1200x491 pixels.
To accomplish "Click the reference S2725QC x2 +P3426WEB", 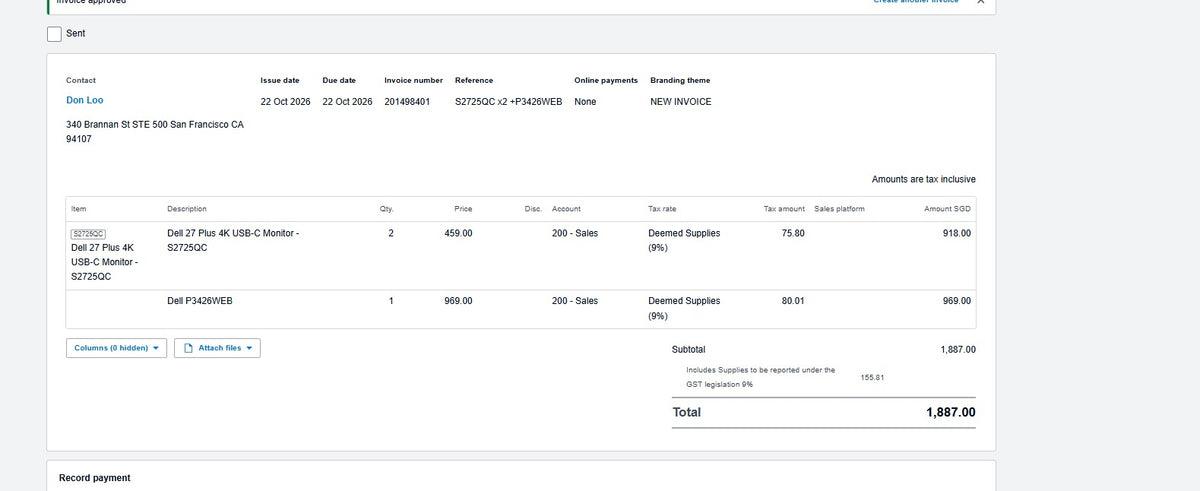I will pyautogui.click(x=508, y=102).
